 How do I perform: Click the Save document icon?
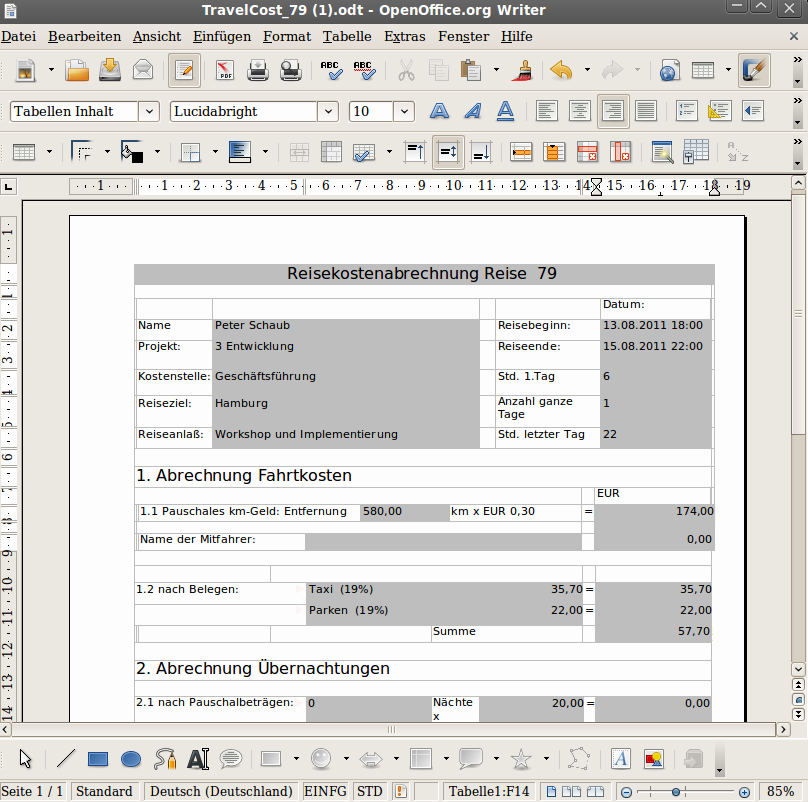110,71
